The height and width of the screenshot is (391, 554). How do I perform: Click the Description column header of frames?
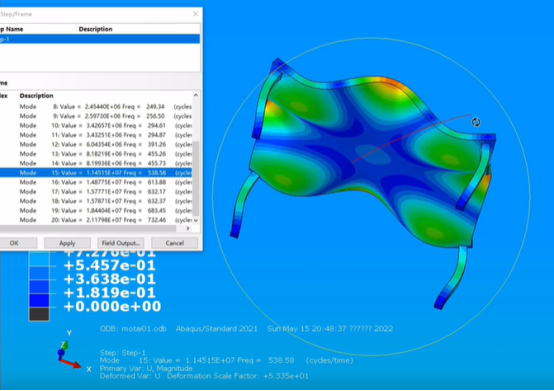36,96
